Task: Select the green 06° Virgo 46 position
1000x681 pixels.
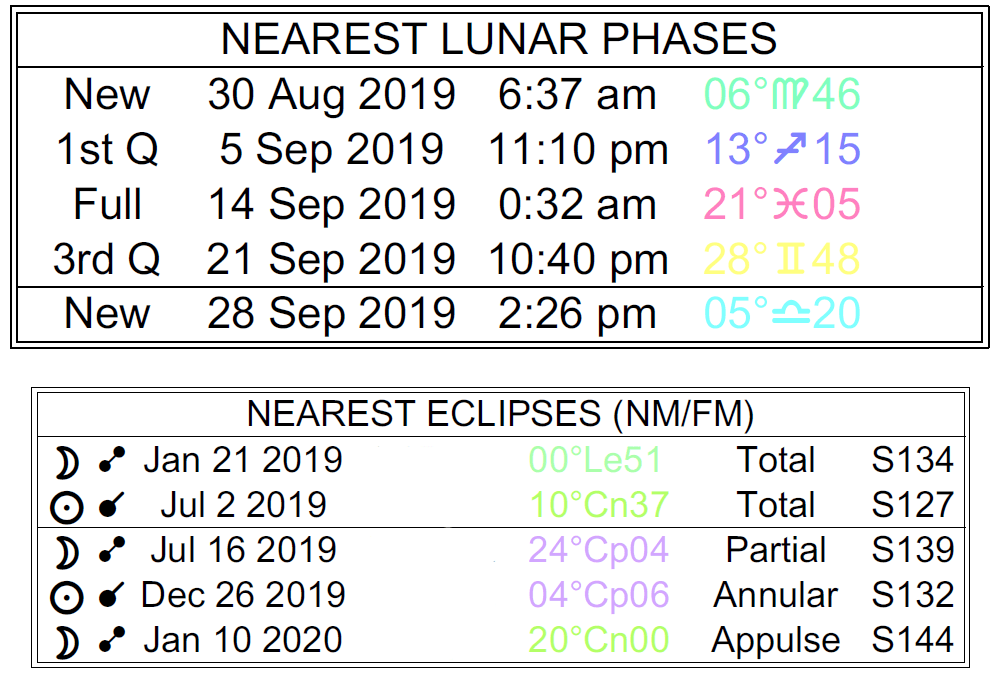Action: pyautogui.click(x=782, y=95)
